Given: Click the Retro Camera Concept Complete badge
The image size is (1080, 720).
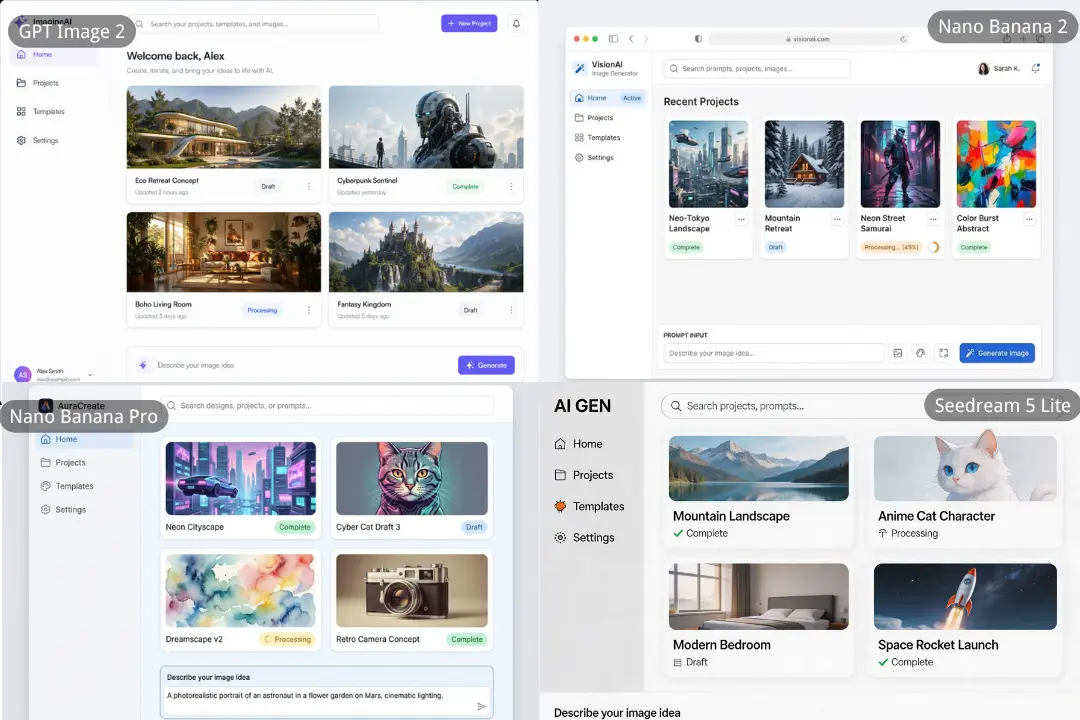Looking at the screenshot, I should [x=467, y=639].
